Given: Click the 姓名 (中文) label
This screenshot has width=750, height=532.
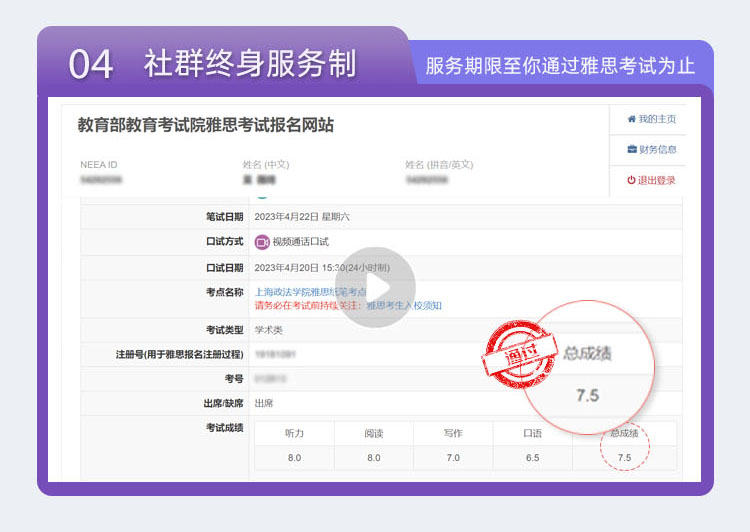Looking at the screenshot, I should click(266, 165).
